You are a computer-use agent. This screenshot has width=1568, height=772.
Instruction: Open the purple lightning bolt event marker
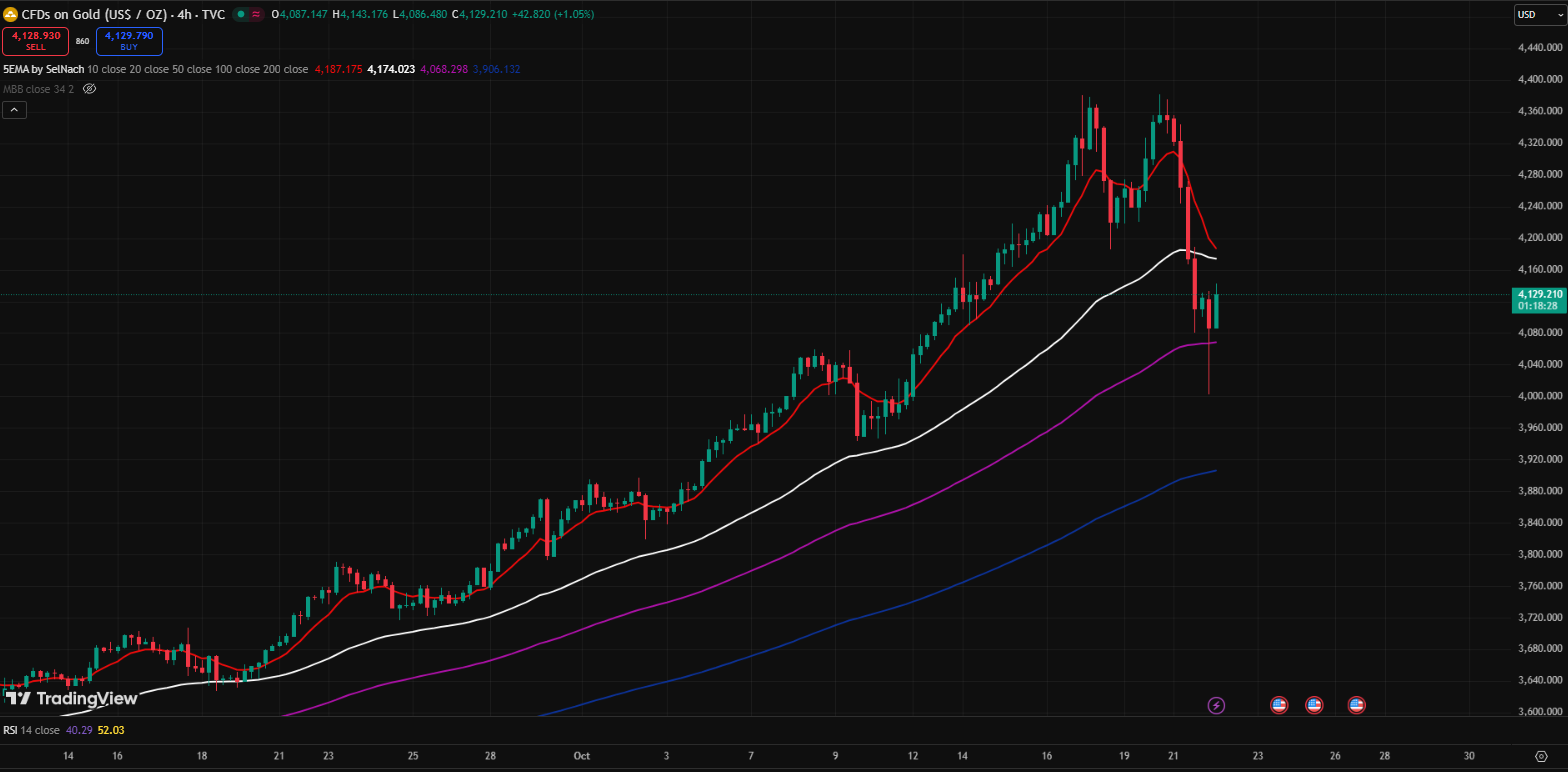coord(1216,705)
